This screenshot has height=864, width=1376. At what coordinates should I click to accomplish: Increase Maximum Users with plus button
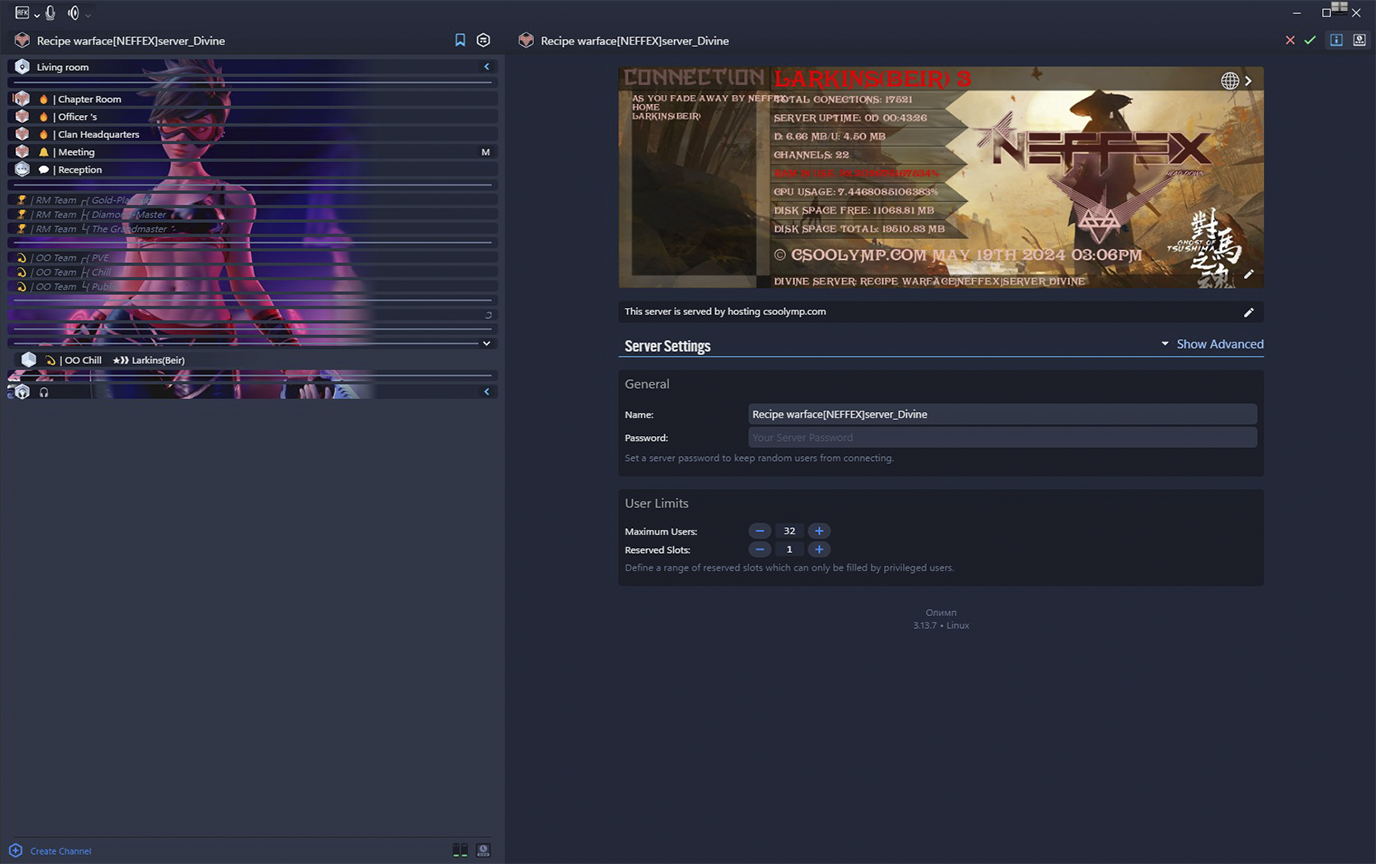coord(819,531)
